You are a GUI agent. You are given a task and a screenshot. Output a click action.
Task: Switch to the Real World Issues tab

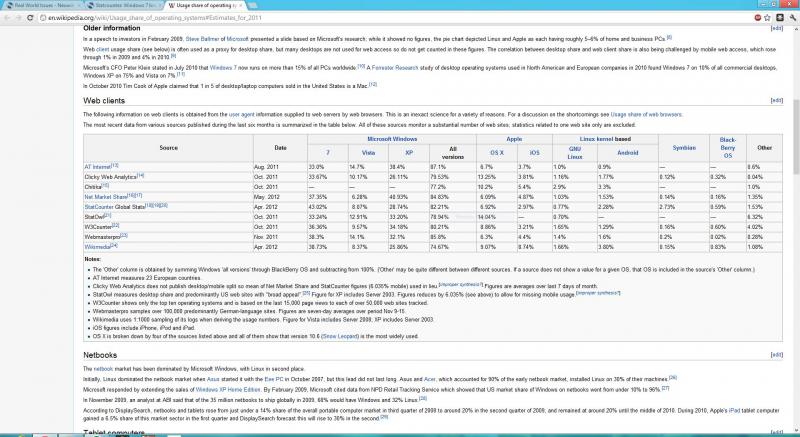pyautogui.click(x=43, y=6)
